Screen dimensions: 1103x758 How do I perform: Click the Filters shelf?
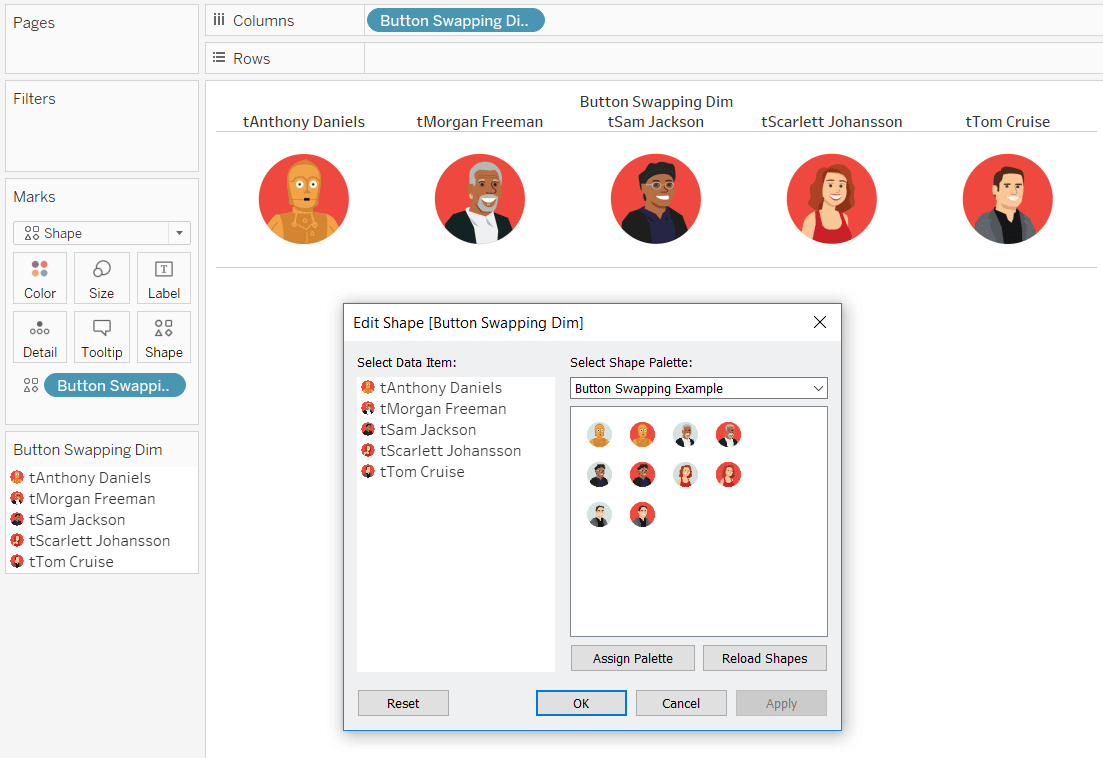[102, 126]
